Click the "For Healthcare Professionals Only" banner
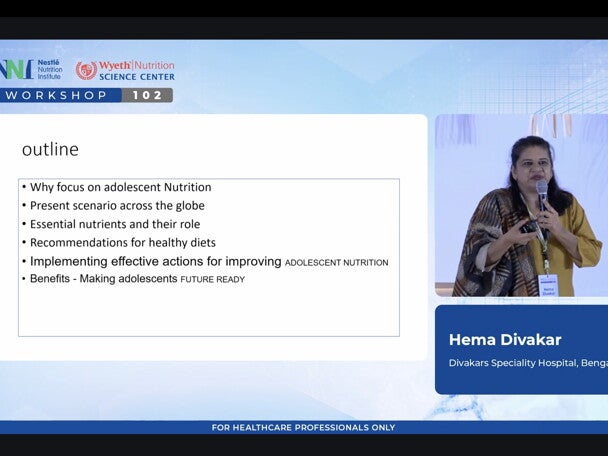The width and height of the screenshot is (608, 456). coord(303,428)
